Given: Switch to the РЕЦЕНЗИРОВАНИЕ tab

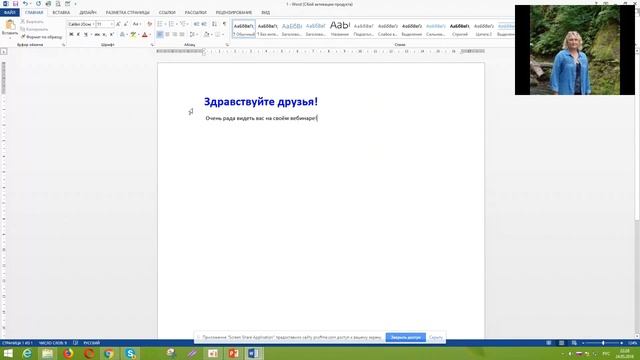Looking at the screenshot, I should 234,13.
